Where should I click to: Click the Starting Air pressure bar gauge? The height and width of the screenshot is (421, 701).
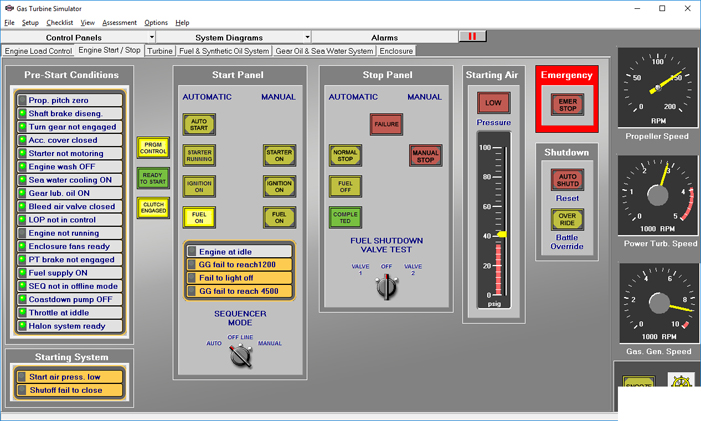coord(494,220)
